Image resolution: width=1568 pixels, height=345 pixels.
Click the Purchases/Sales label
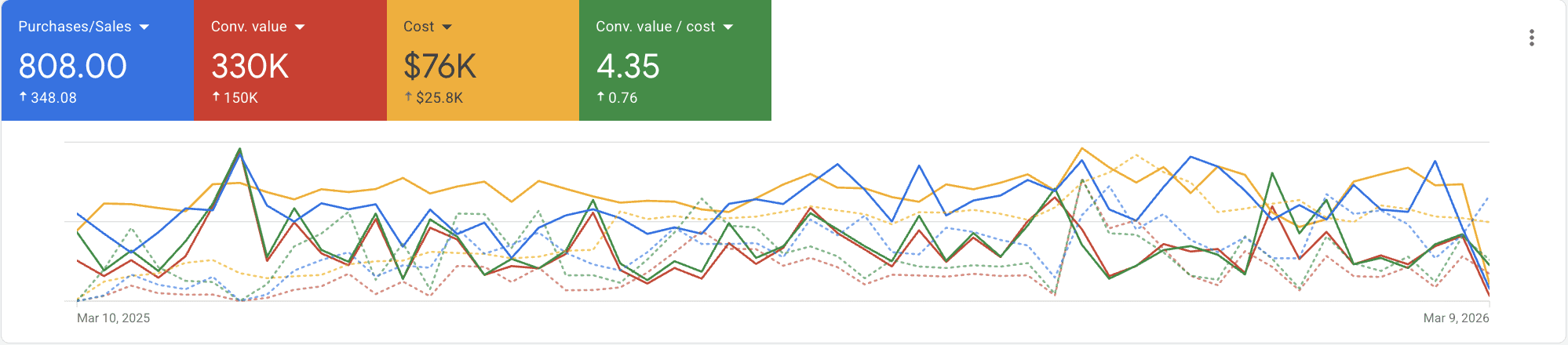click(75, 27)
